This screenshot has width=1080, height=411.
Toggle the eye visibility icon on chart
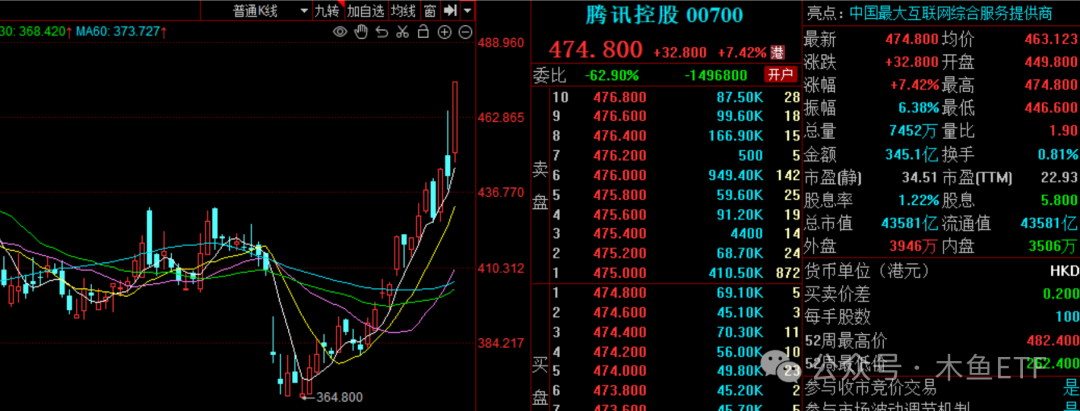pos(340,32)
